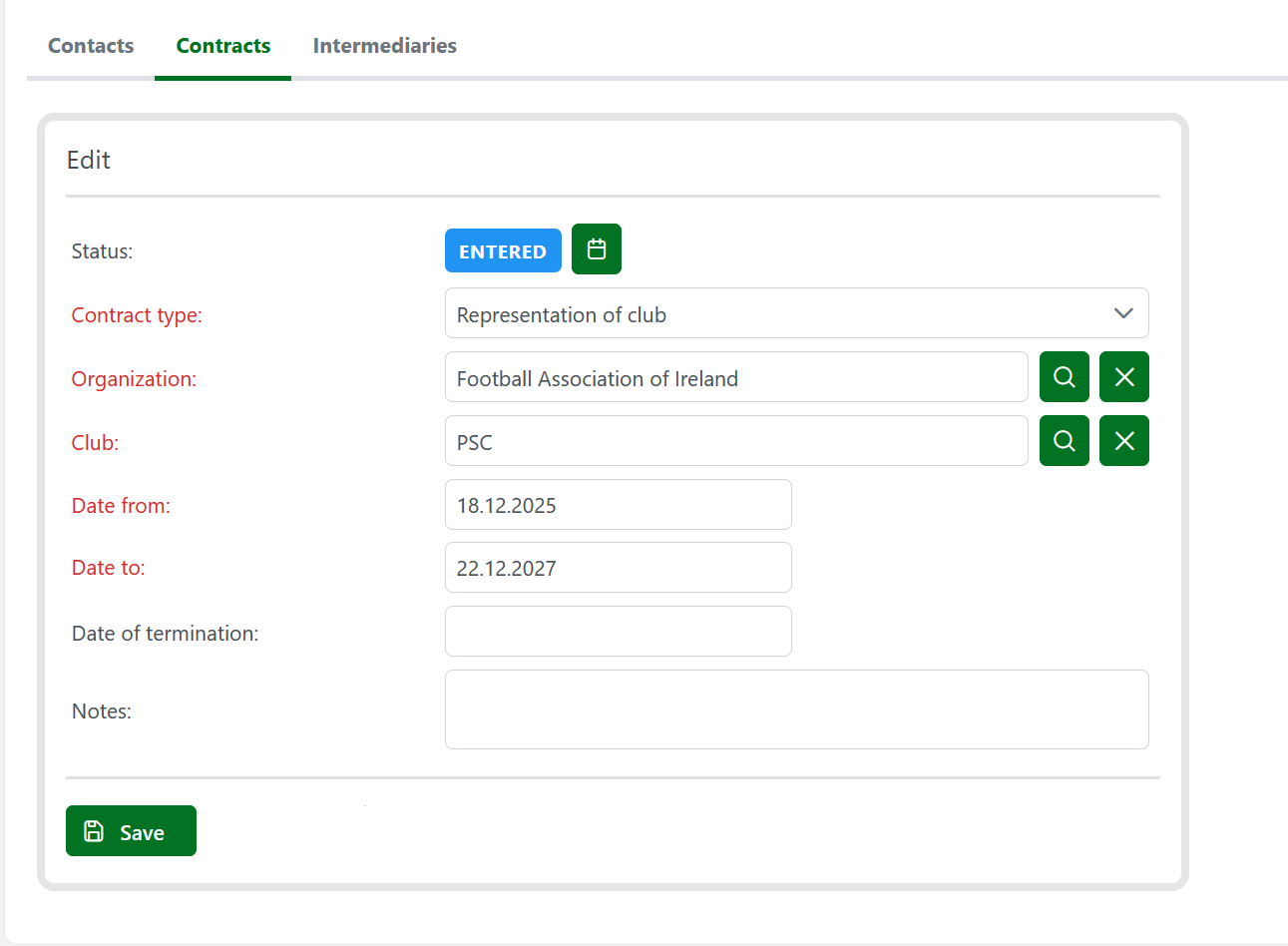Focus the Organization text field

(735, 378)
